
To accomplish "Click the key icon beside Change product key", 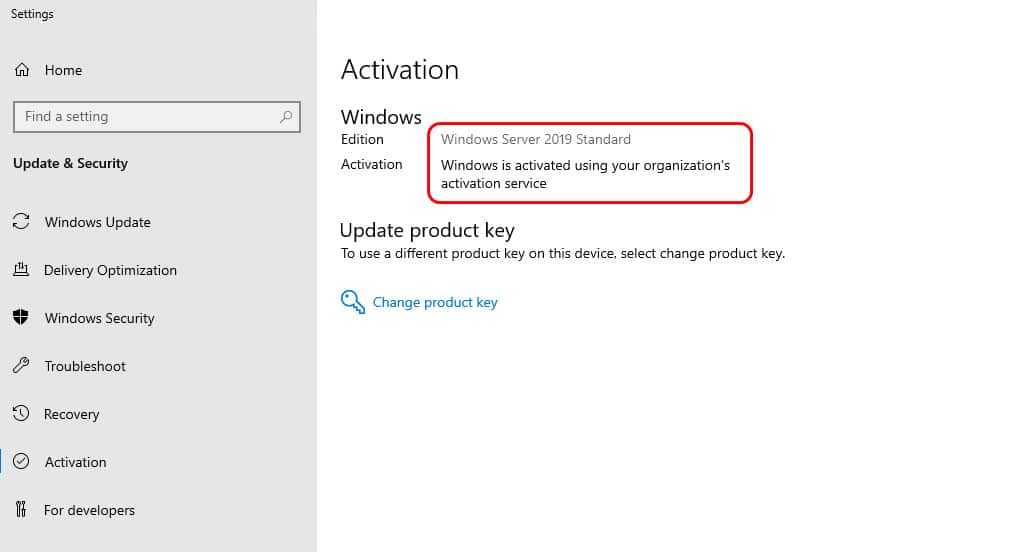I will pos(353,302).
